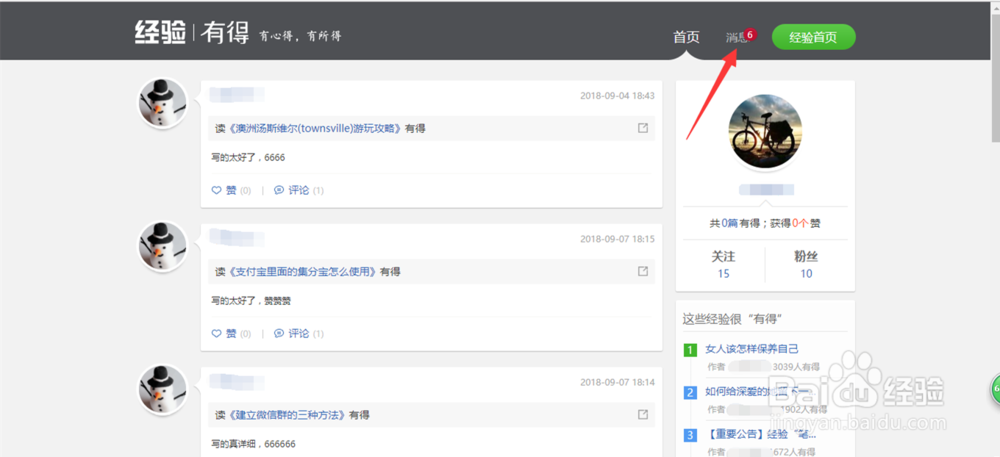This screenshot has height=457, width=1000.
Task: Open comments on 集分宝 post
Action: pyautogui.click(x=298, y=333)
